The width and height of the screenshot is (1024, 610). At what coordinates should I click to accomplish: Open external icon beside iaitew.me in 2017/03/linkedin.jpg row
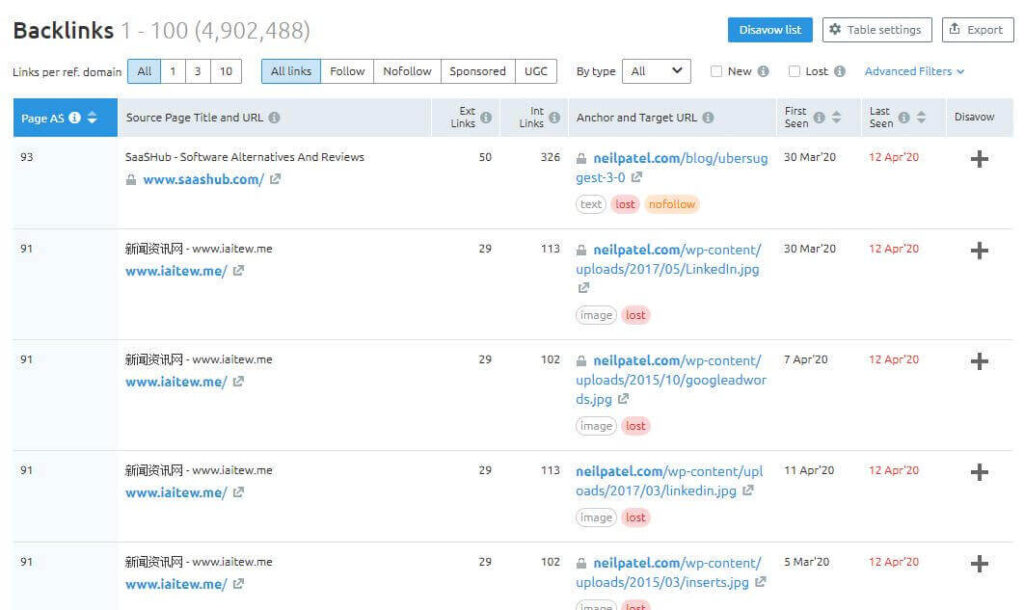coord(238,492)
